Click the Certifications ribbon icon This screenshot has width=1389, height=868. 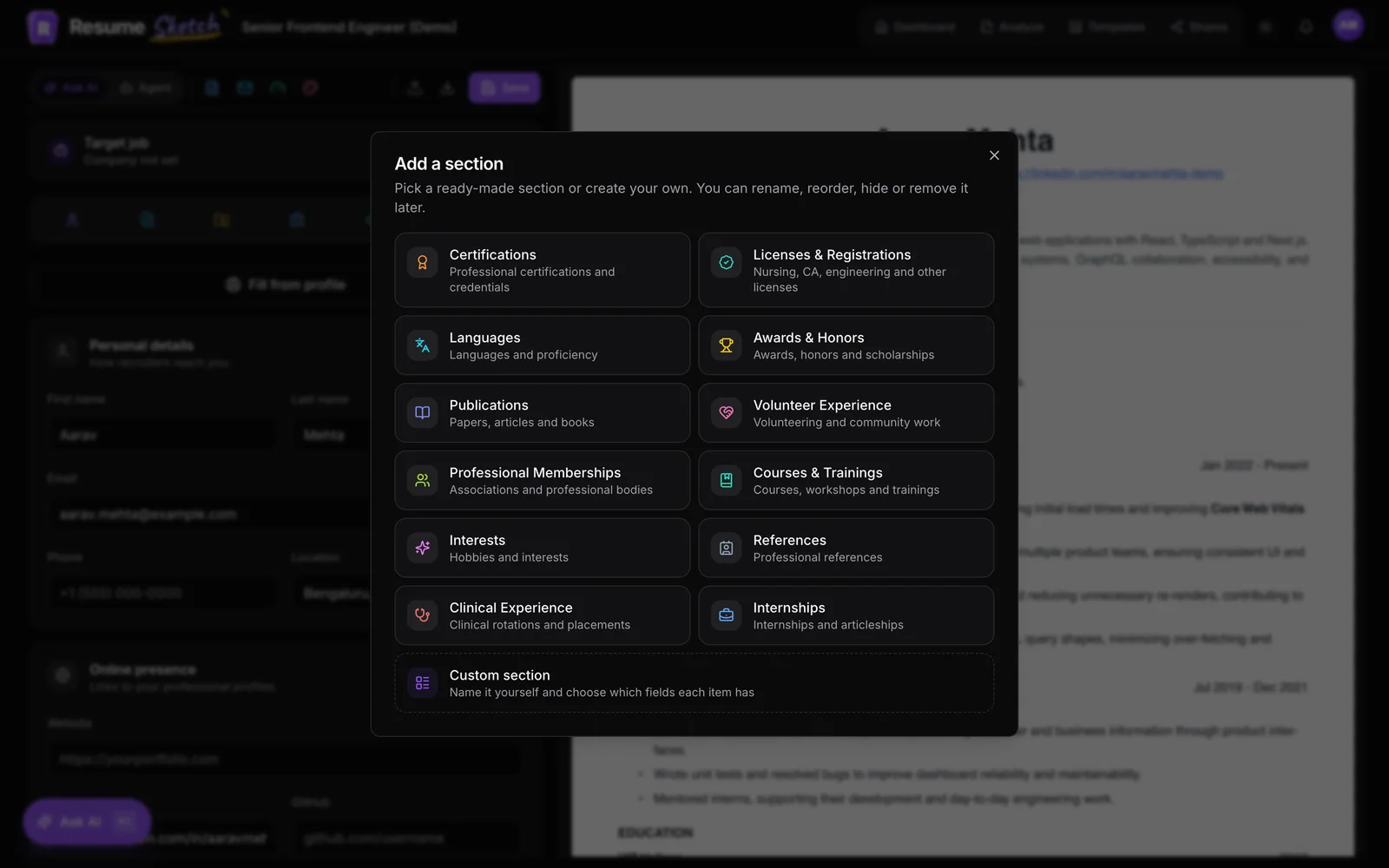click(423, 262)
